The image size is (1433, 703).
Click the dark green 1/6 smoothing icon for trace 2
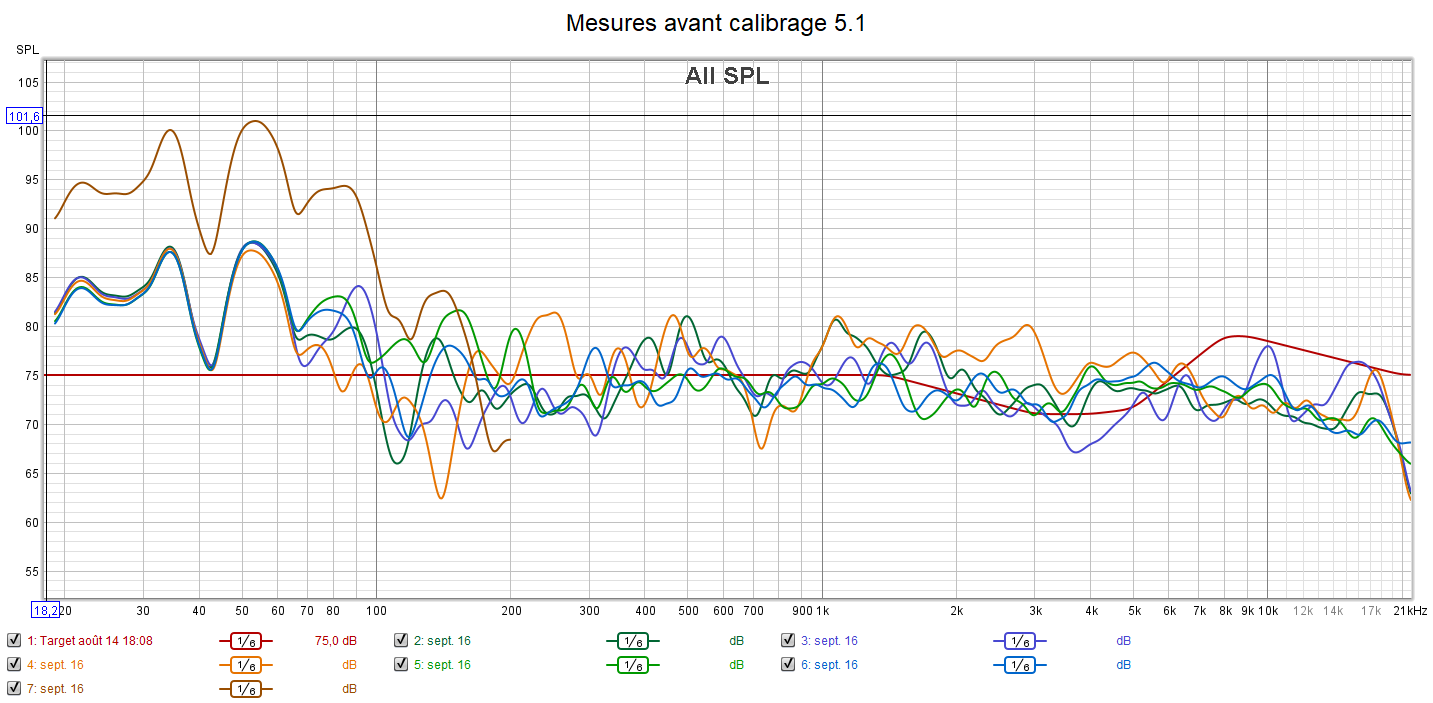[632, 641]
